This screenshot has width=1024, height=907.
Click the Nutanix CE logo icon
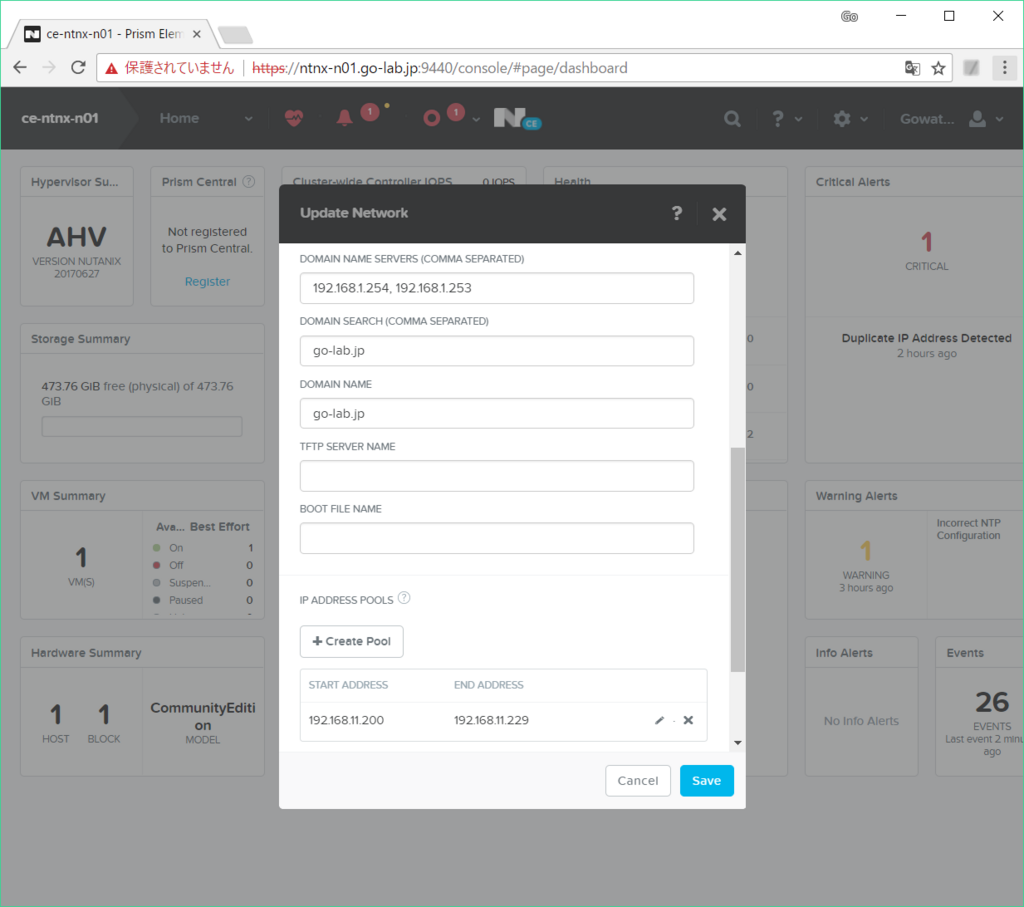[517, 118]
